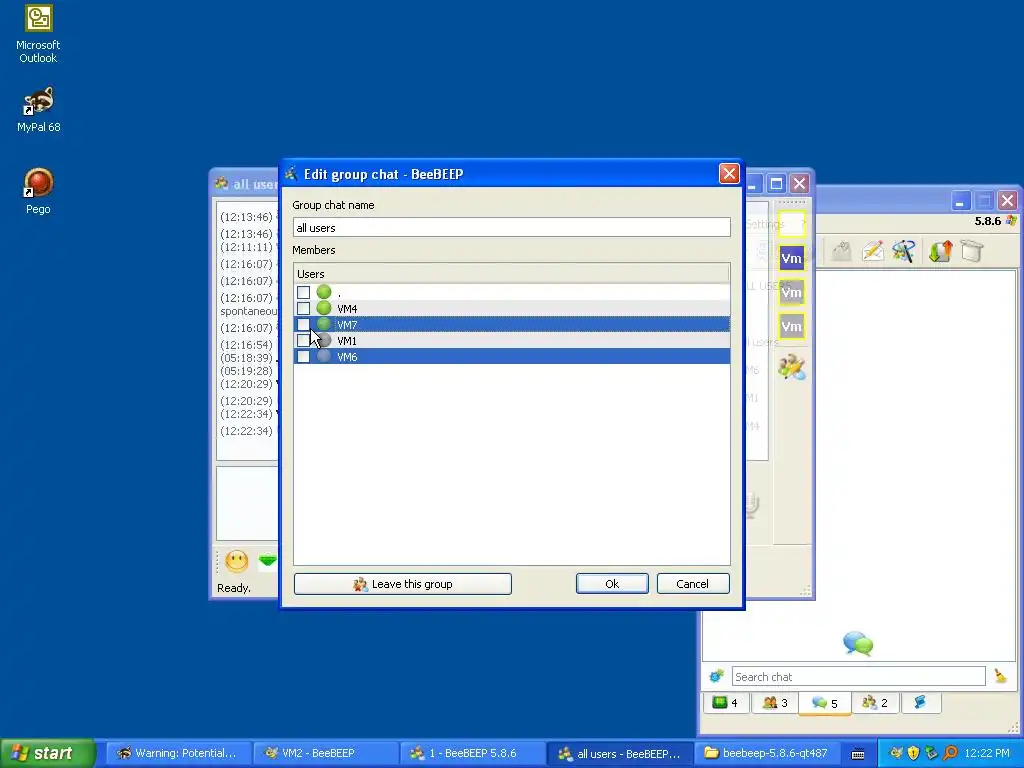Select the VM4 row in members list

511,308
